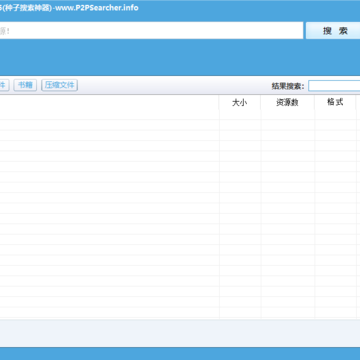Screen dimensions: 360x360
Task: Sort results by 资源数 column header
Action: [x=287, y=103]
